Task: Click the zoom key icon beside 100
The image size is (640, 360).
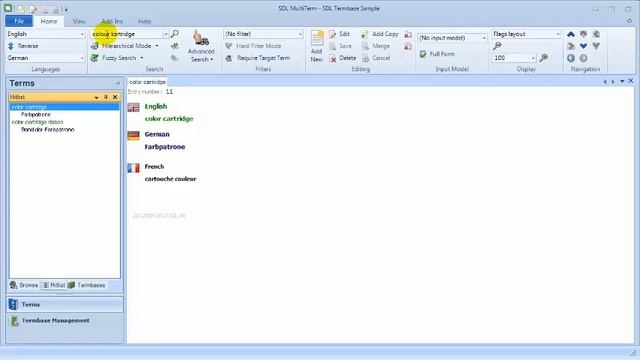Action: coord(544,58)
